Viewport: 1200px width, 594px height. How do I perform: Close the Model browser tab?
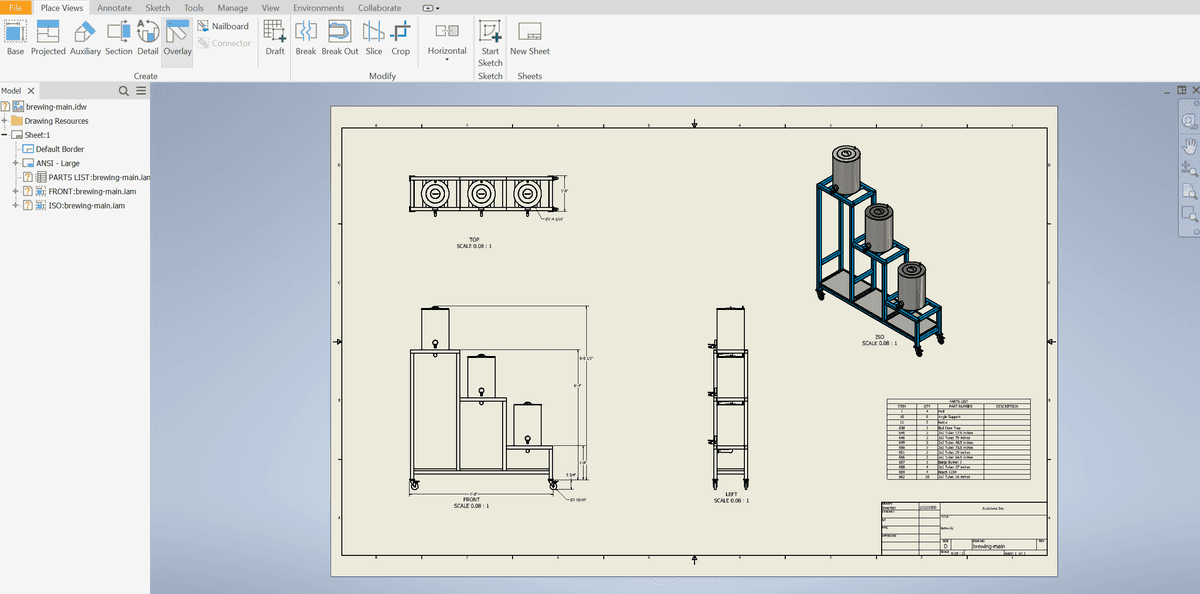pos(29,91)
